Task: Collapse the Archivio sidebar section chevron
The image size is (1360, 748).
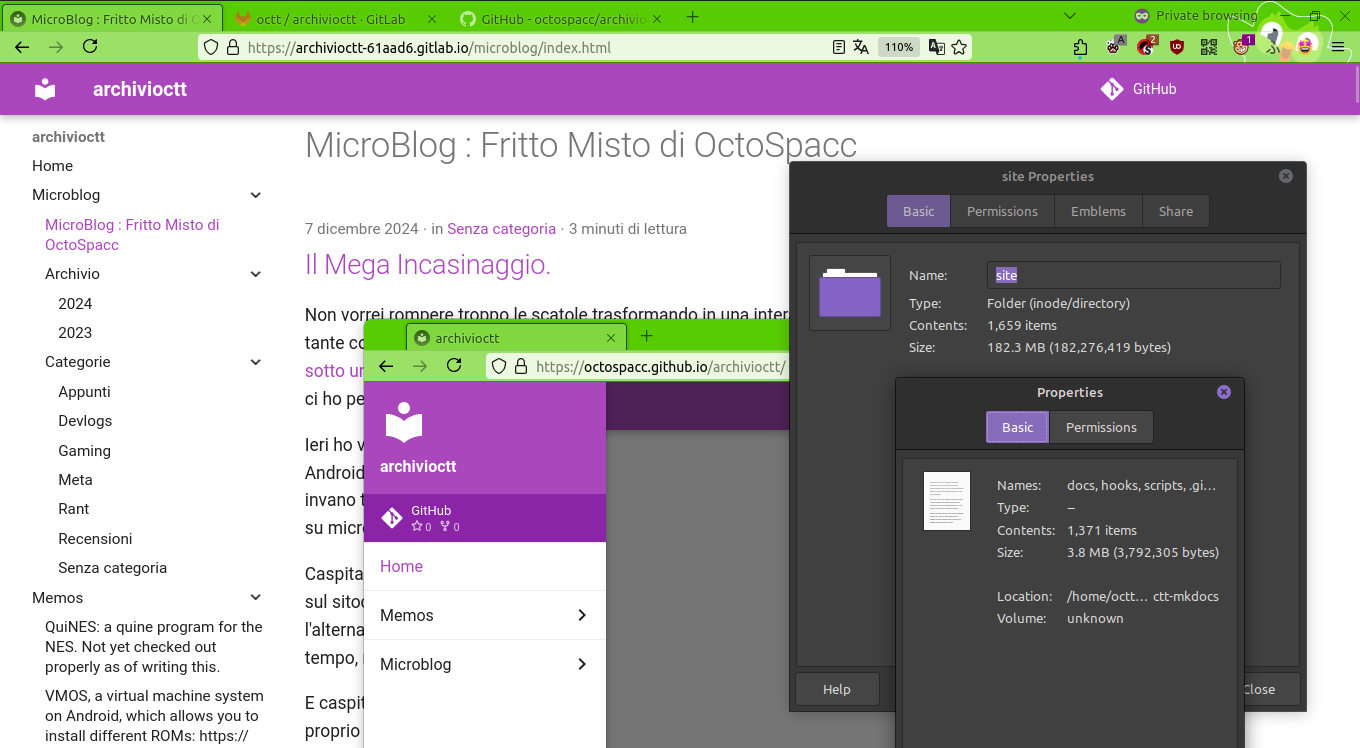Action: click(256, 274)
